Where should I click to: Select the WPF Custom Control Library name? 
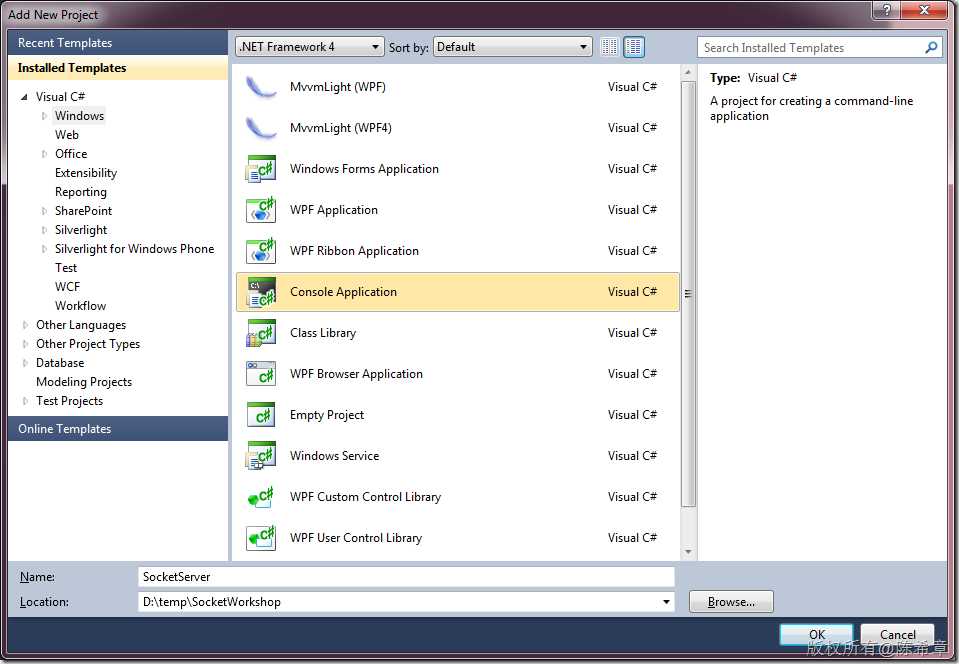coord(365,496)
